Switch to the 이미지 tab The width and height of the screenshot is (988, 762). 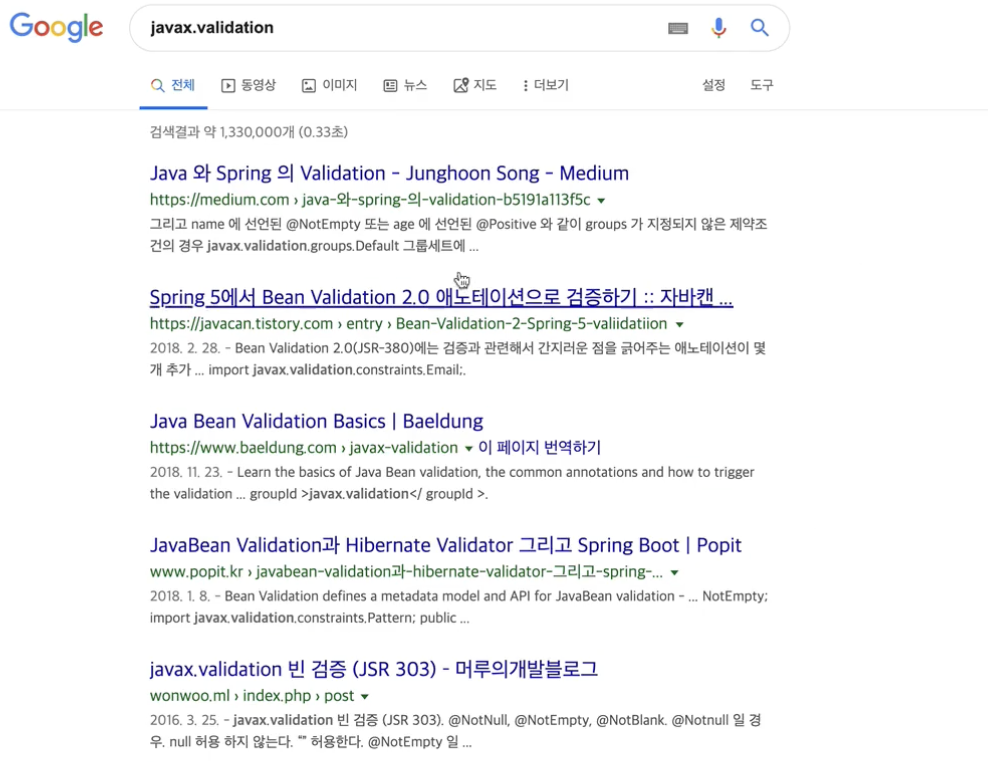coord(330,85)
